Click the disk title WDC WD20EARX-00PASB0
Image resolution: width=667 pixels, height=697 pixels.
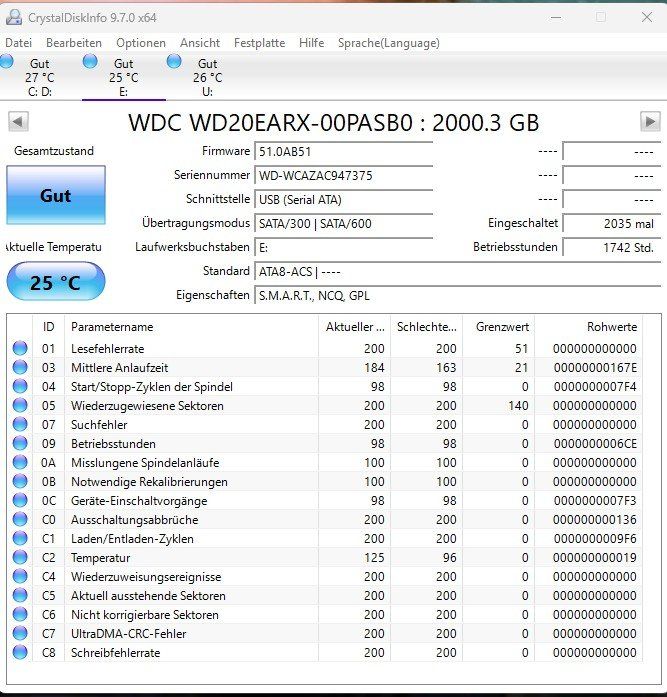click(x=333, y=123)
